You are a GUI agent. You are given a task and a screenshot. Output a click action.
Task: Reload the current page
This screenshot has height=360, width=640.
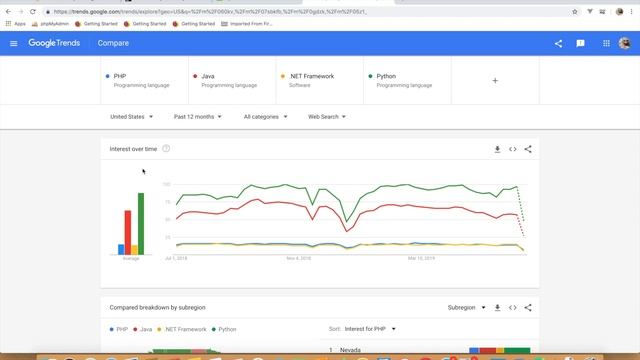(x=33, y=12)
